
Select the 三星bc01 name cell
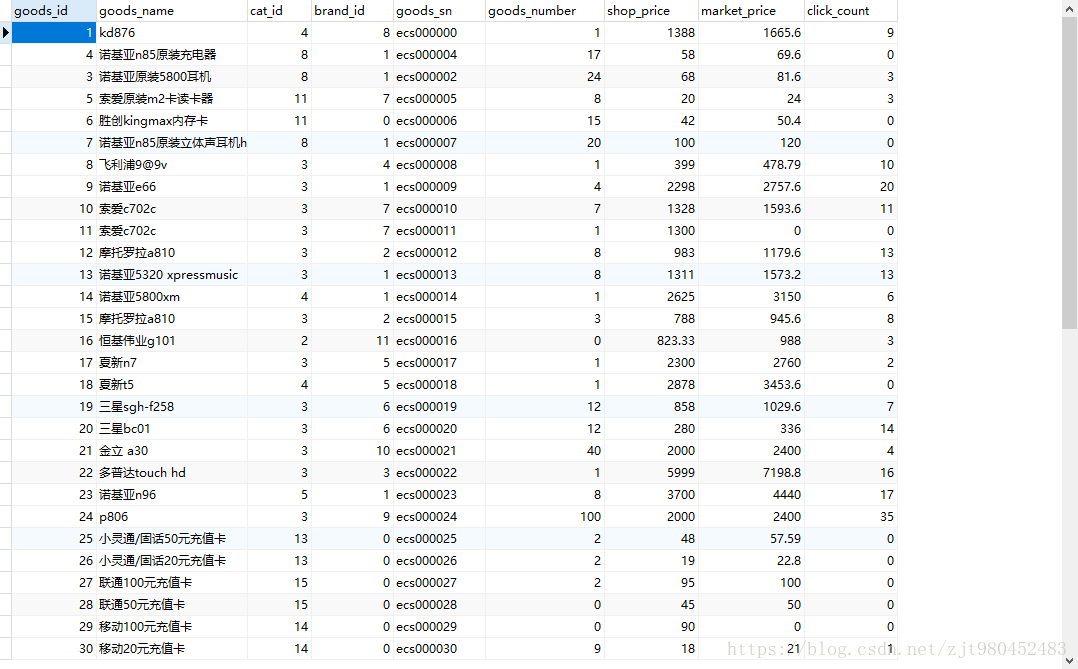[172, 428]
